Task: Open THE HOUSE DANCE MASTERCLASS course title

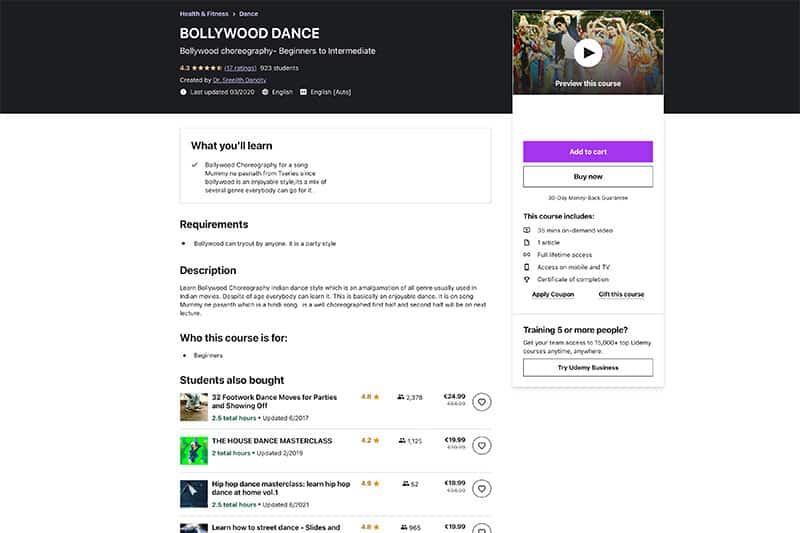Action: click(272, 441)
